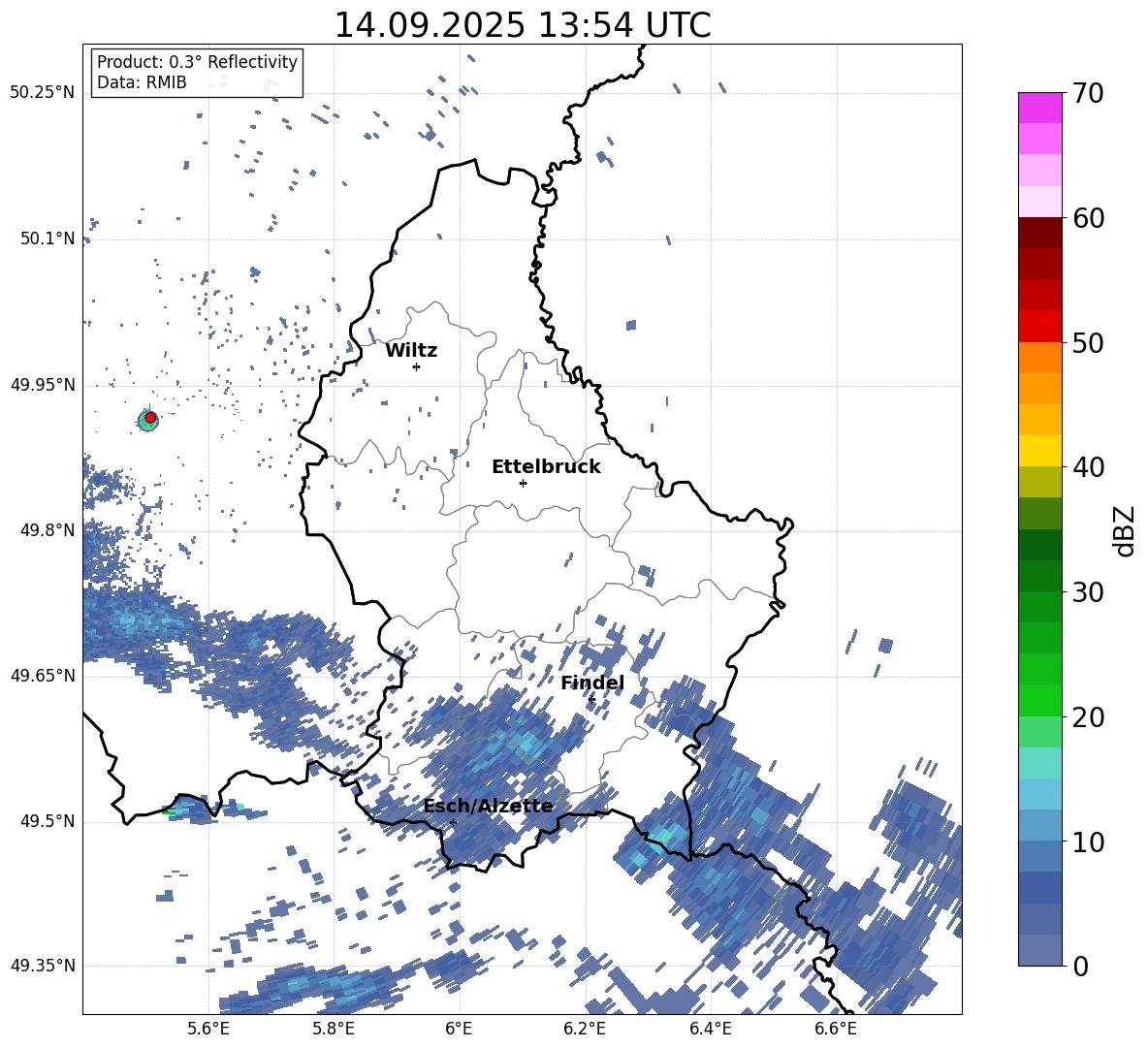Click the 49.8°N latitude label
This screenshot has width=1148, height=1048.
pyautogui.click(x=48, y=530)
